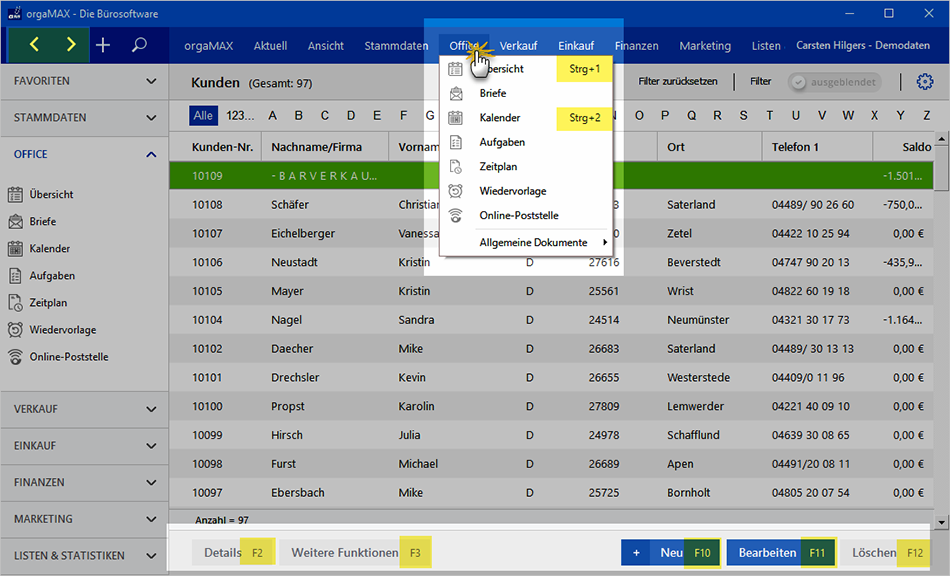Open the Aktuell menu
This screenshot has width=950, height=576.
270,45
